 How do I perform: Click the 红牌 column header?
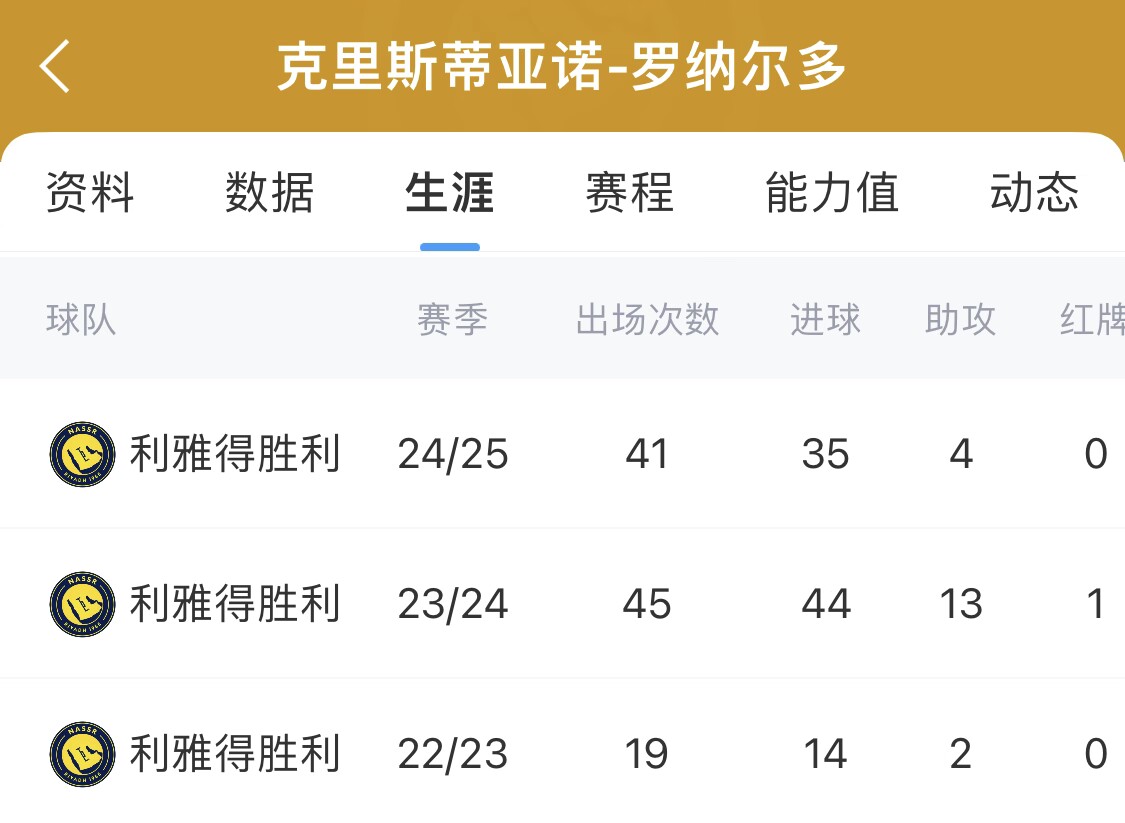pyautogui.click(x=1092, y=319)
